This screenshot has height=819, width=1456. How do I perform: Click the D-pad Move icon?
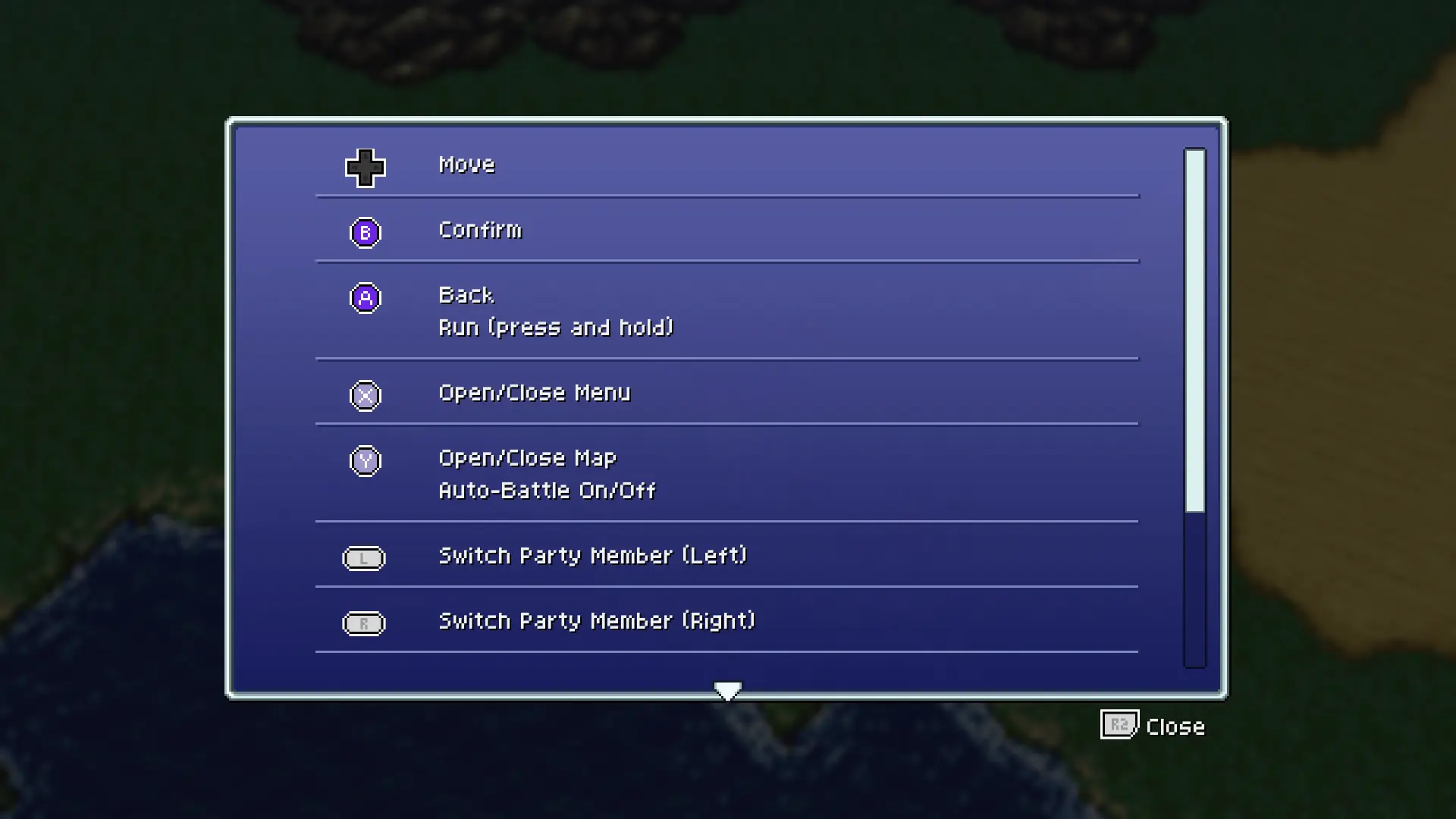click(x=366, y=168)
